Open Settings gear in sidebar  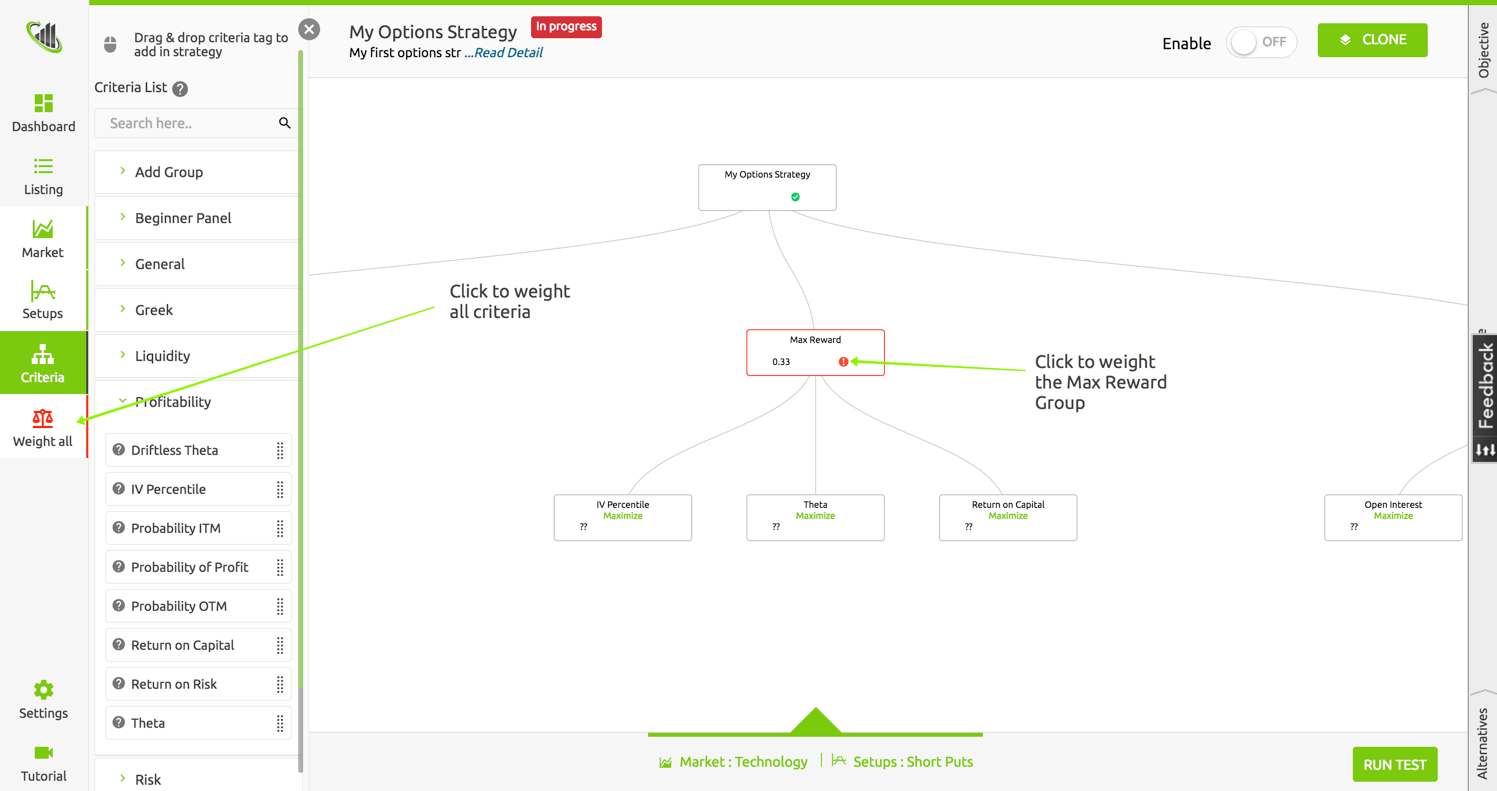(x=43, y=690)
